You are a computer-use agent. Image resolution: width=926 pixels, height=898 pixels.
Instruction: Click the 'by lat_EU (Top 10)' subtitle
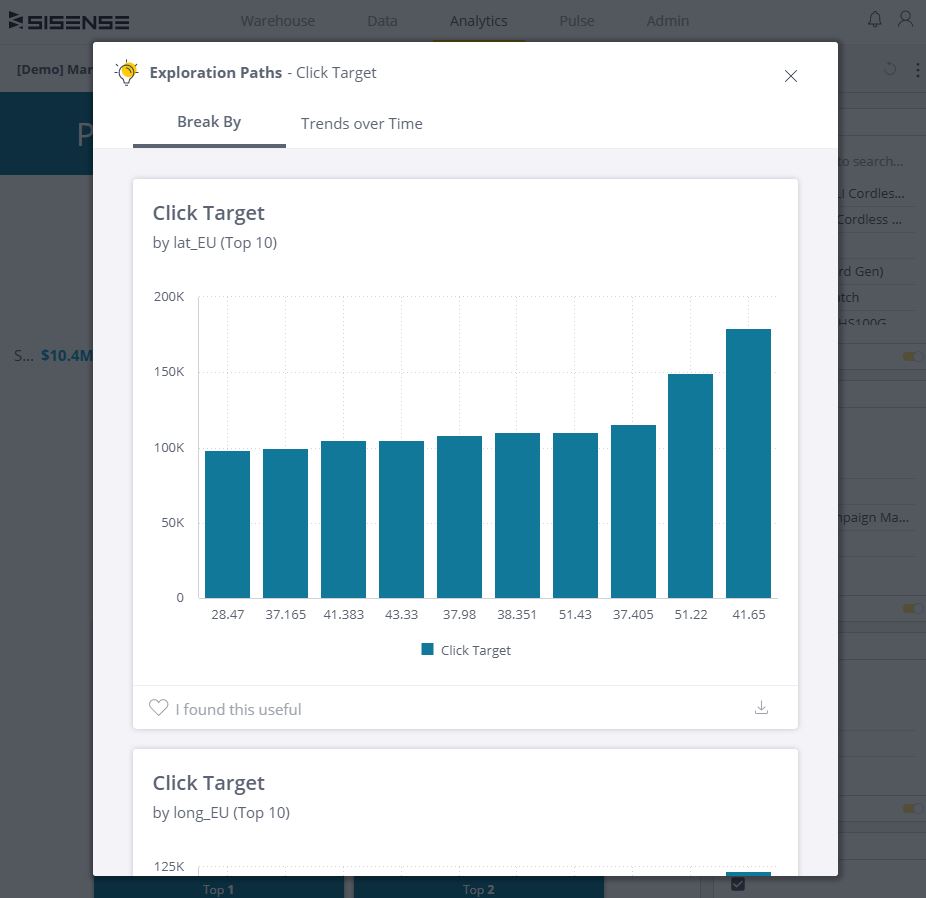pos(214,243)
